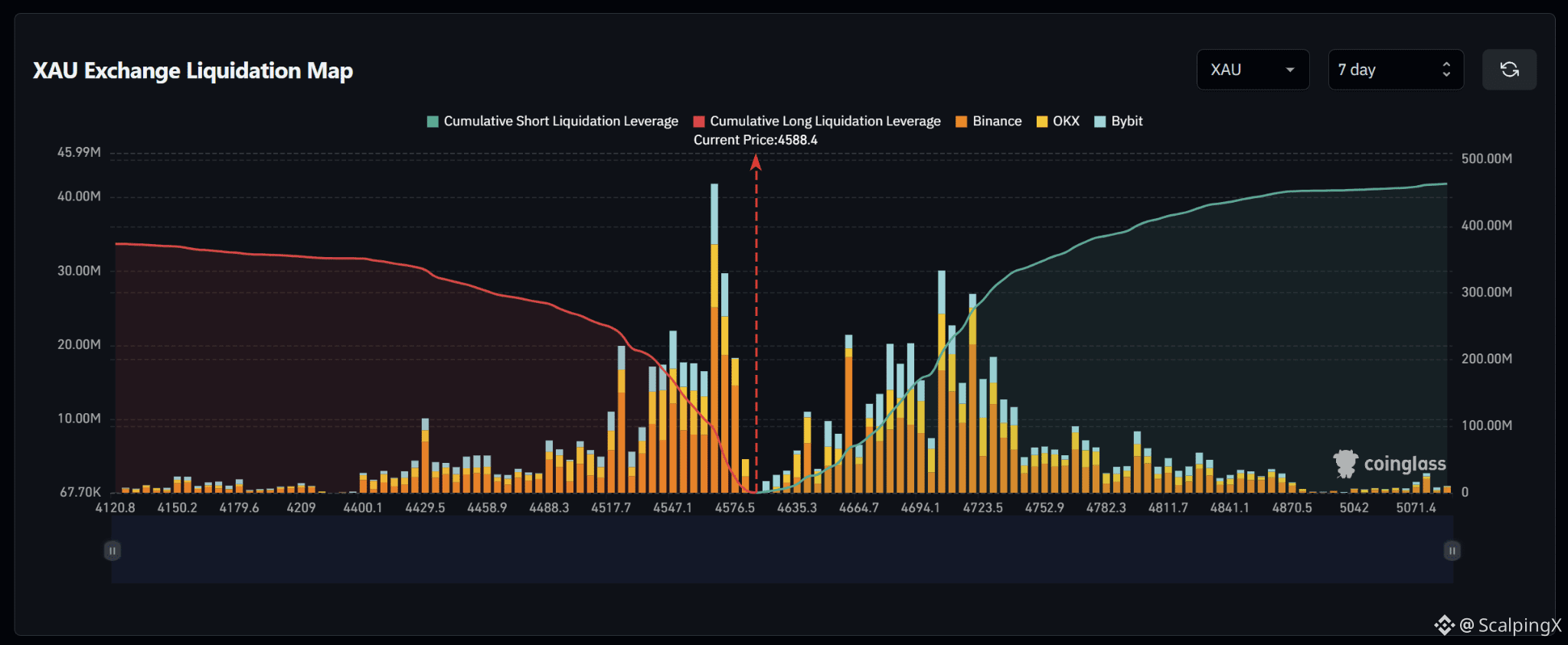Click the 5042 x-axis label
The width and height of the screenshot is (1568, 645).
[x=1354, y=508]
